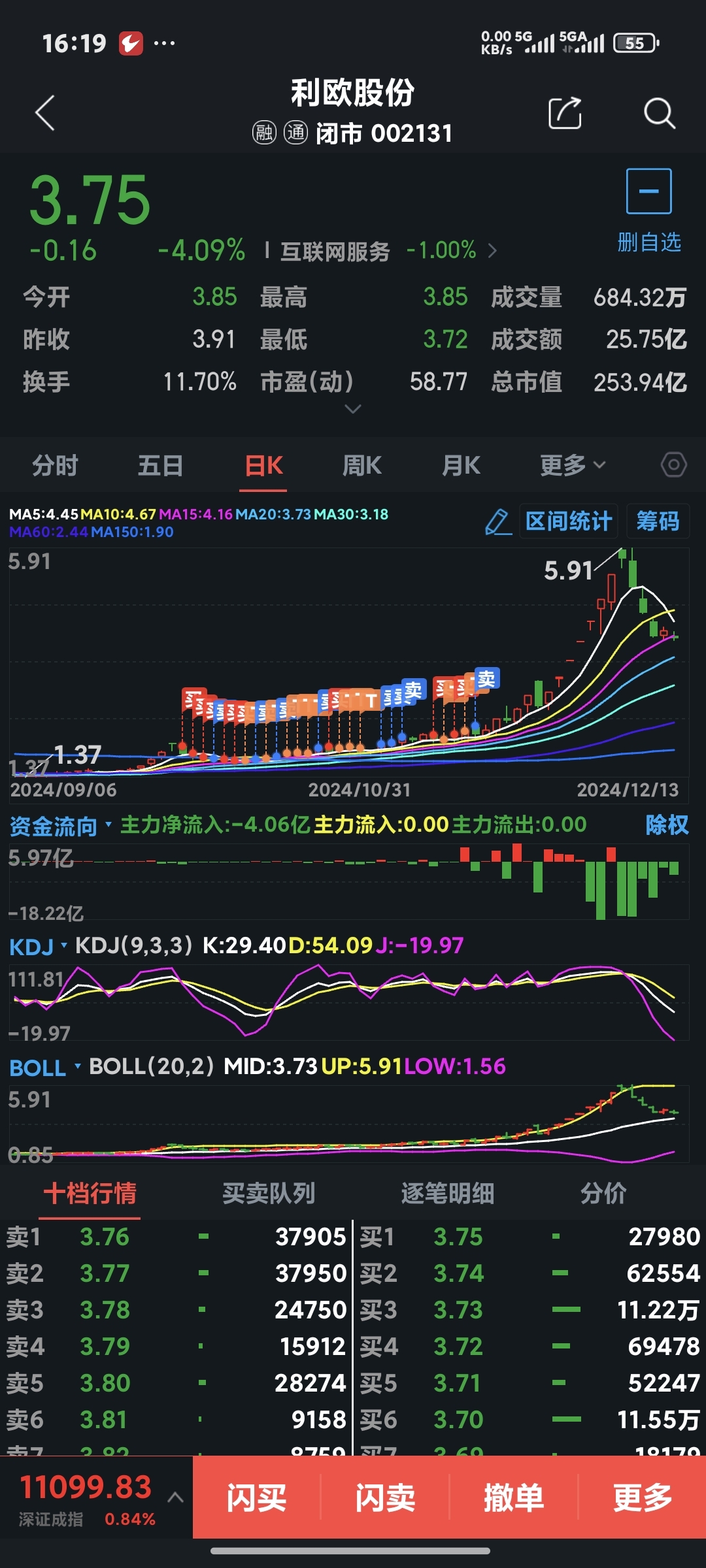Tap the 卖1 price 3.76 row

point(176,1237)
